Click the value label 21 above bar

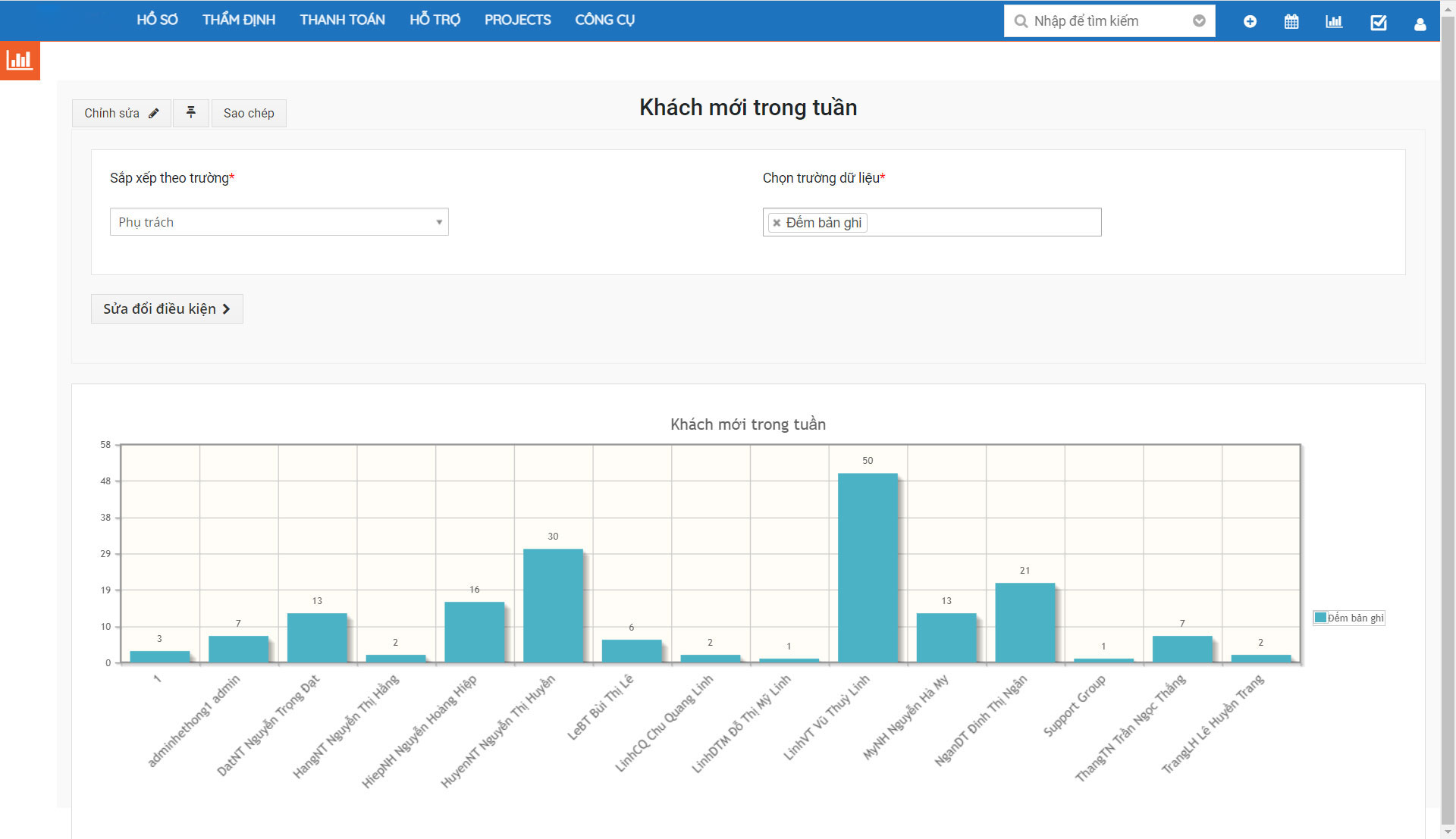(x=1025, y=571)
